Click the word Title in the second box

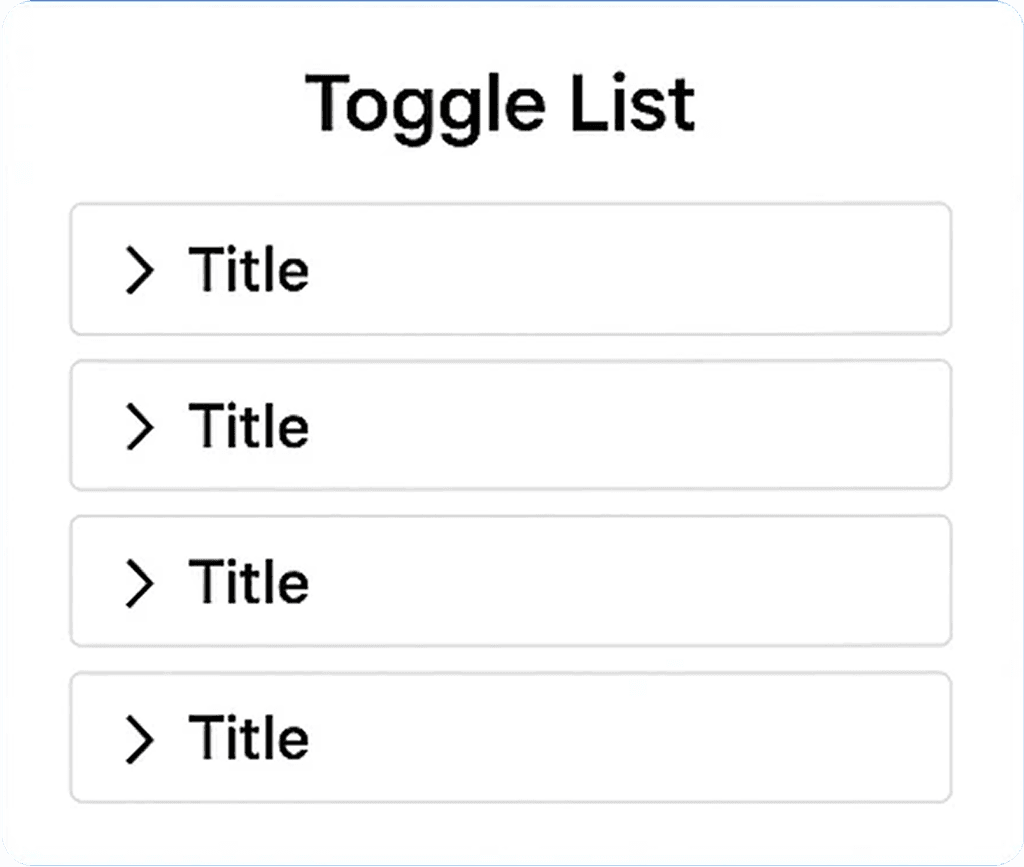pos(248,424)
